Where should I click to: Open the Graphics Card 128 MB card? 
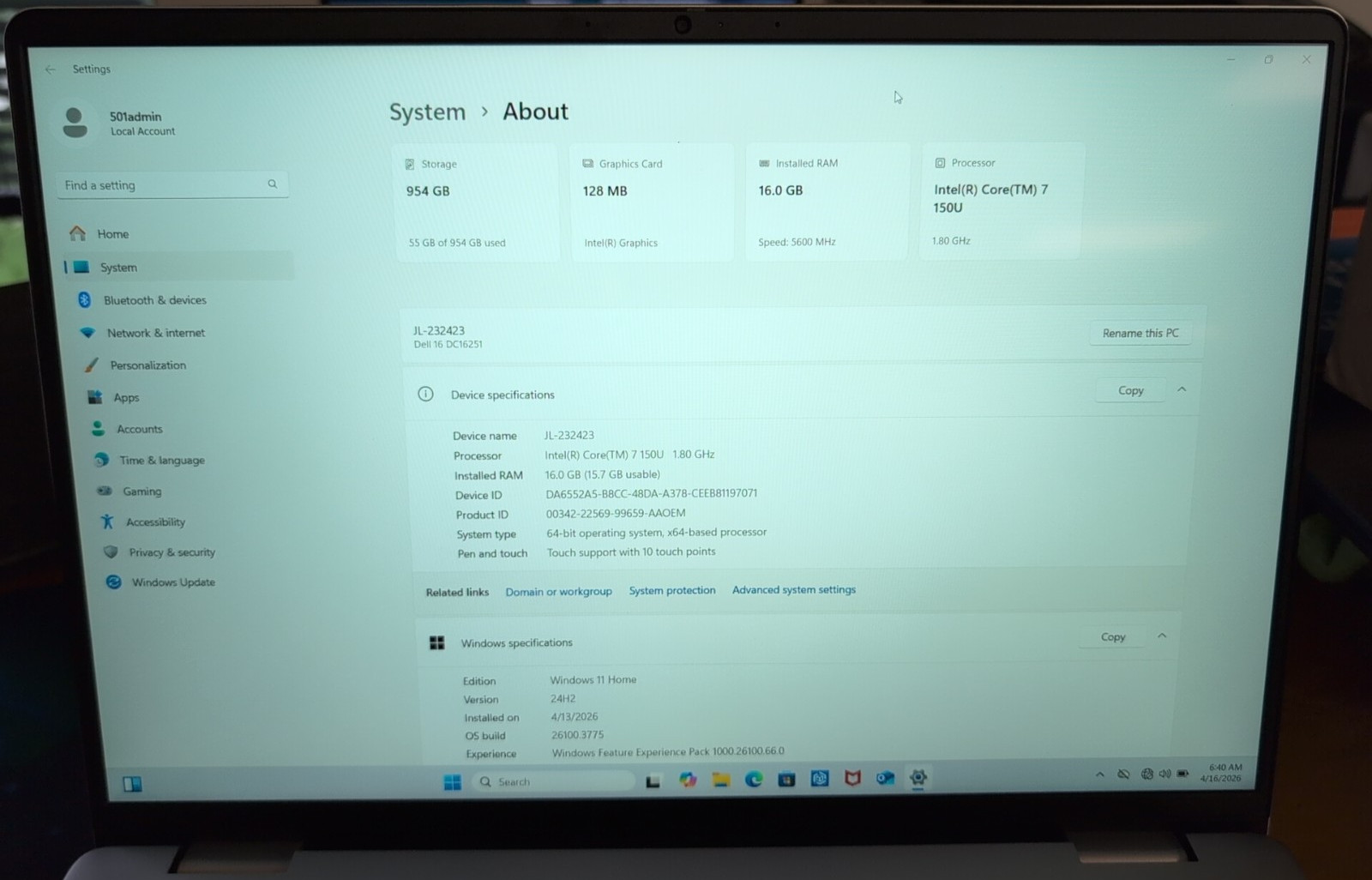(652, 202)
